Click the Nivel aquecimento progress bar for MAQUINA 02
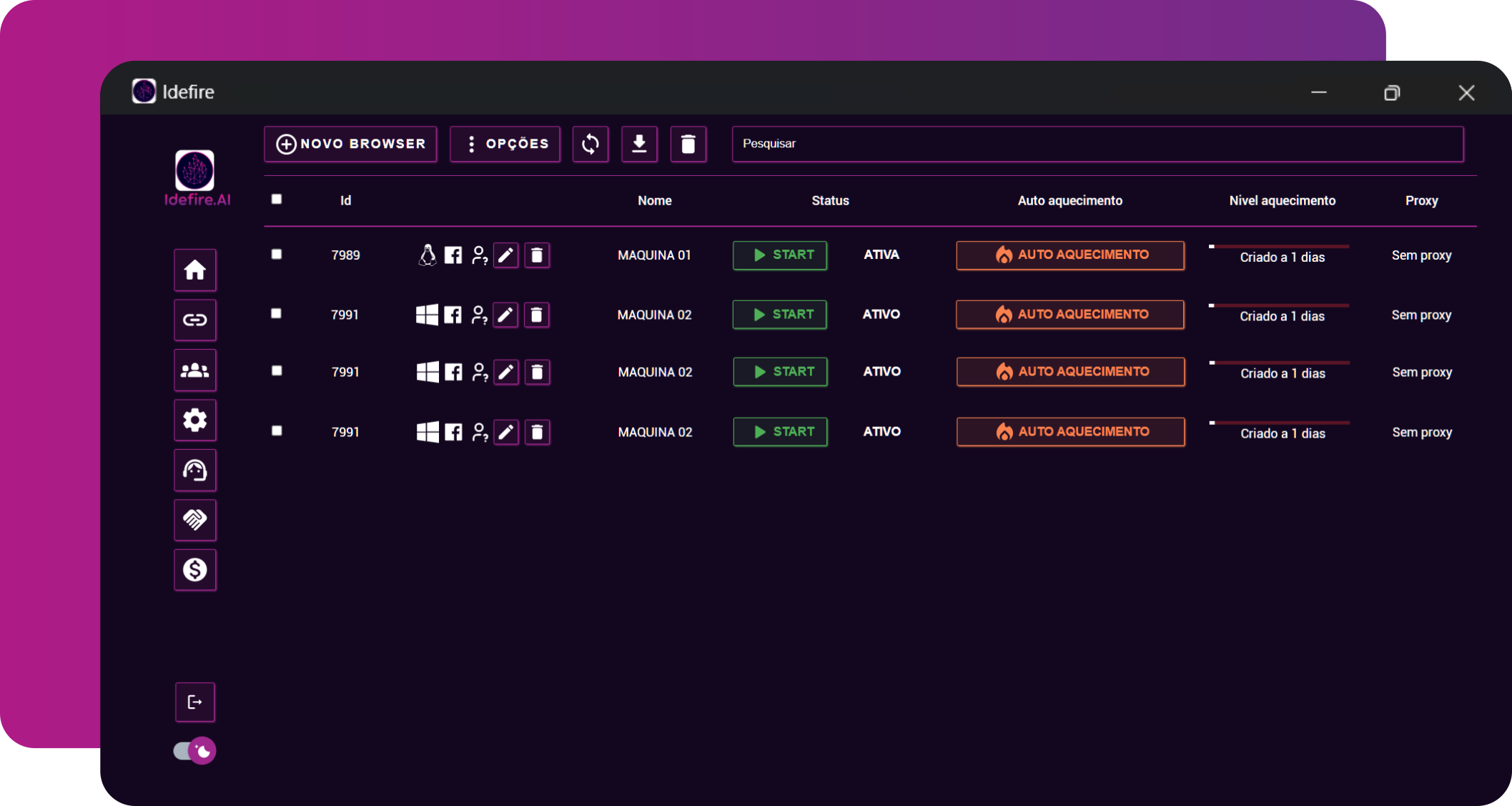This screenshot has width=1512, height=806. 1278,305
